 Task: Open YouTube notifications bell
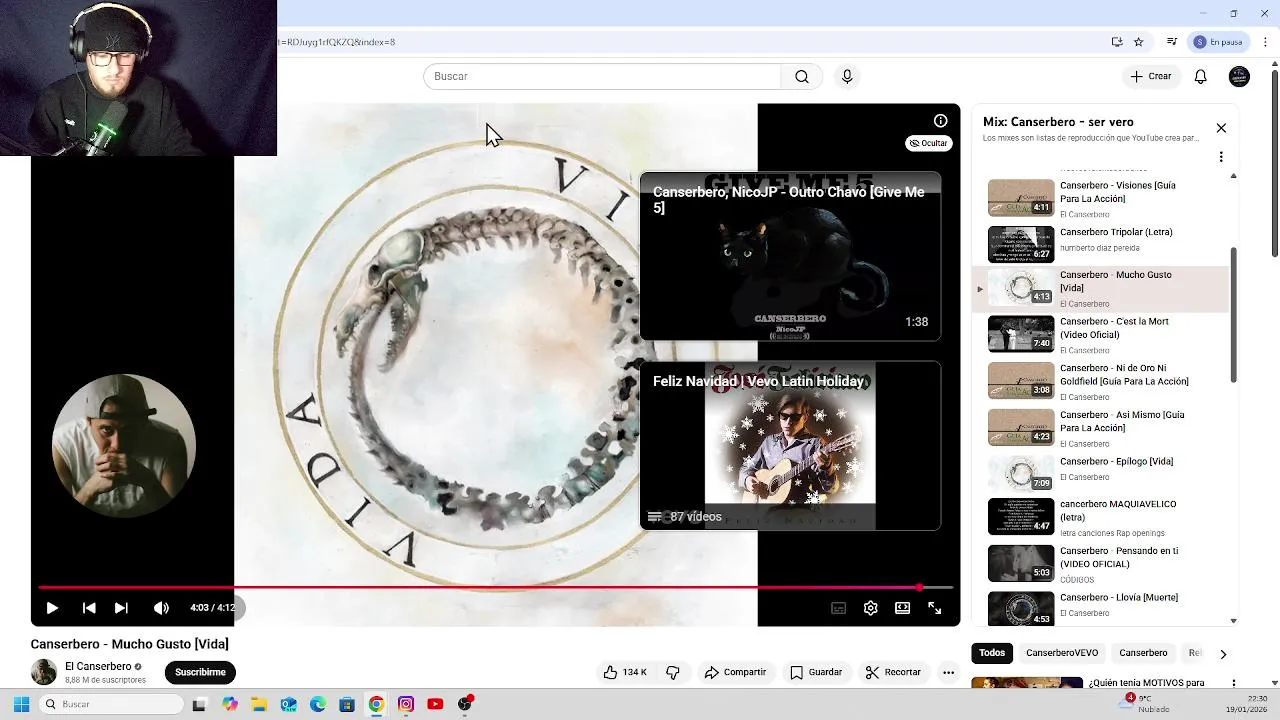pyautogui.click(x=1201, y=77)
